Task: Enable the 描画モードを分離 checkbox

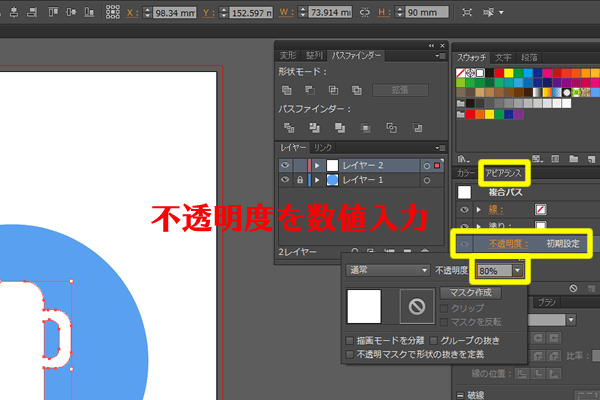Action: [349, 341]
